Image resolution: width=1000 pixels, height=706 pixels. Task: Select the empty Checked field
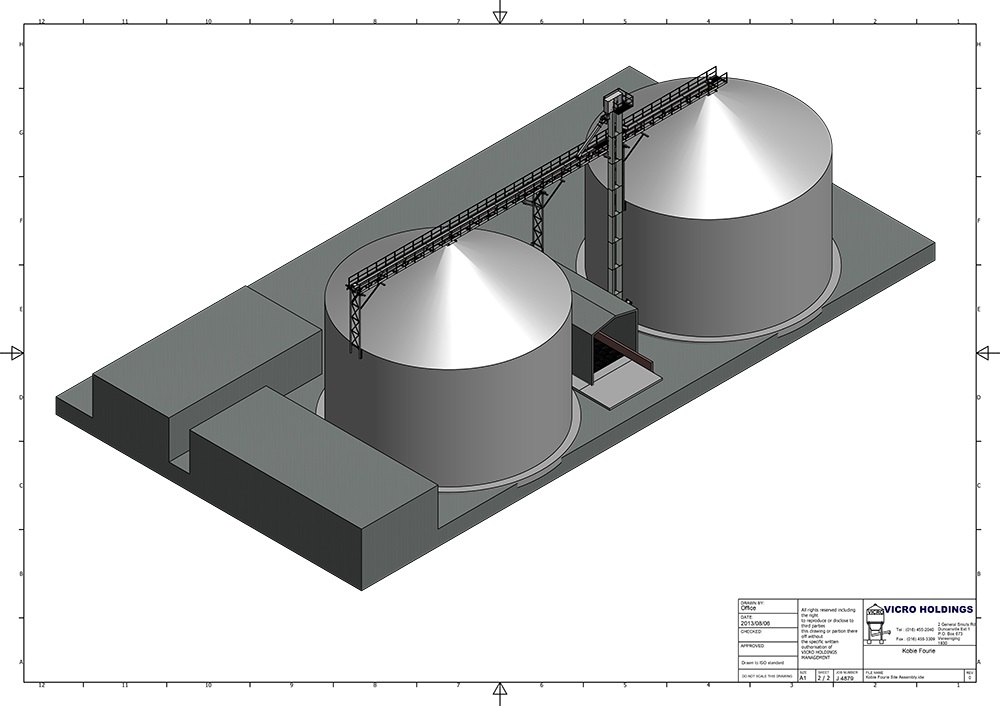click(x=766, y=637)
